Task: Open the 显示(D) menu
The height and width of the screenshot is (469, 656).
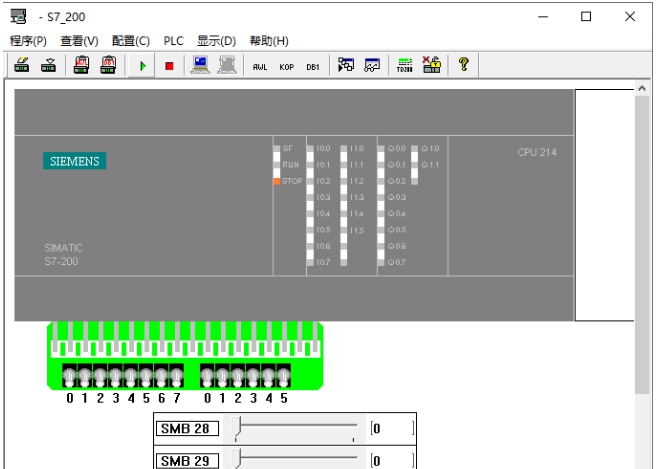Action: (217, 41)
